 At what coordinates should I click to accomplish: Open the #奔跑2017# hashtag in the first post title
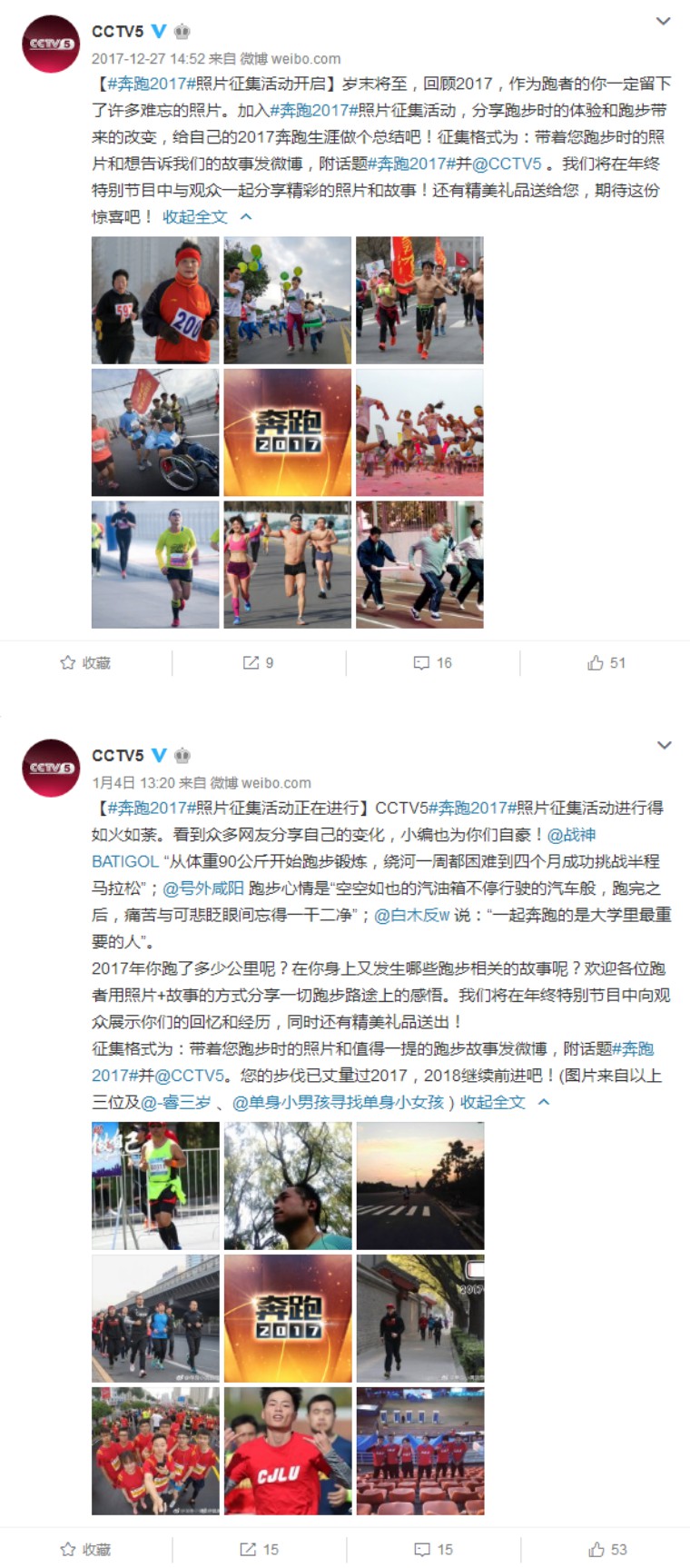coord(146,84)
